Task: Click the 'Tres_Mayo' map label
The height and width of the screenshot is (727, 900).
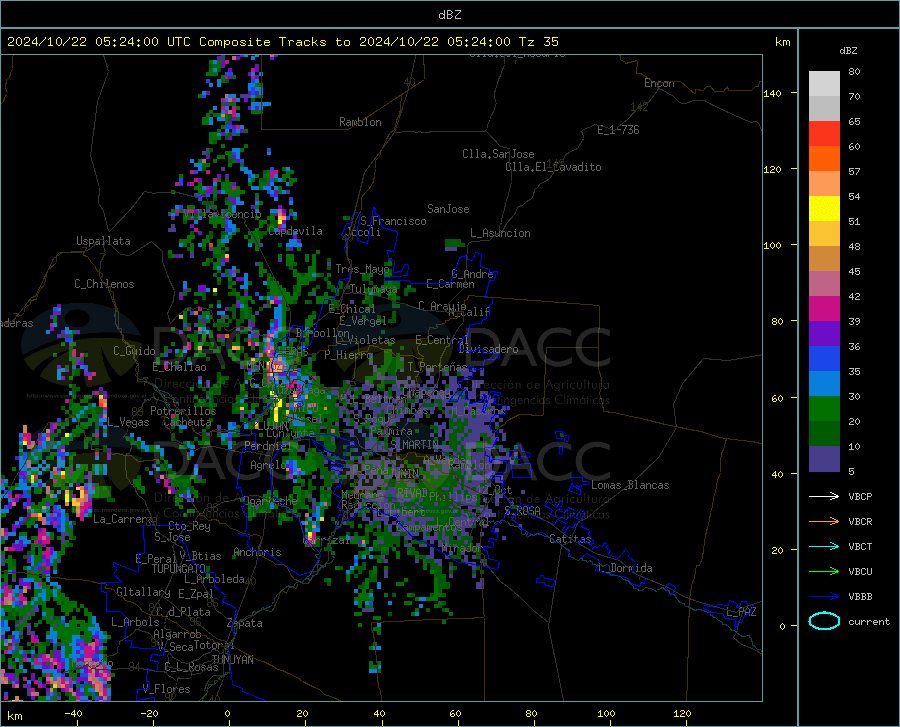Action: point(362,269)
